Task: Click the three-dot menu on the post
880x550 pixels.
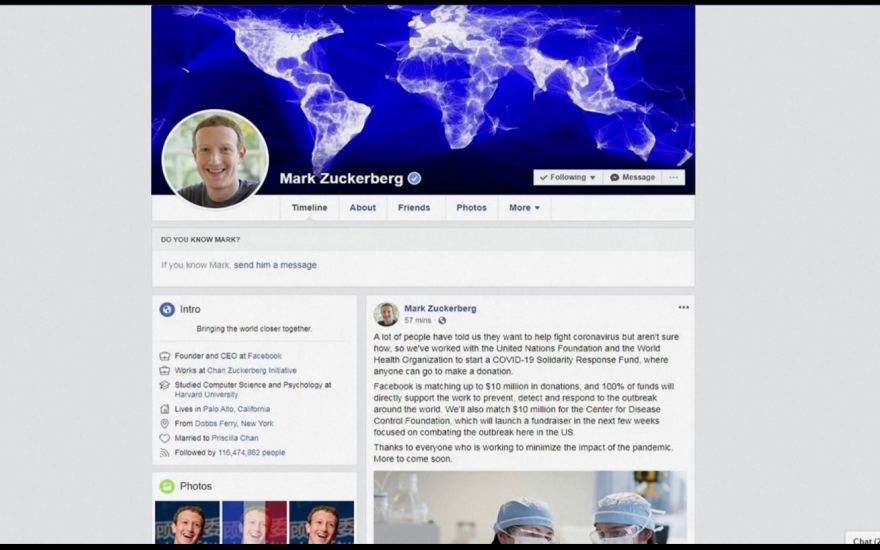Action: pos(683,308)
